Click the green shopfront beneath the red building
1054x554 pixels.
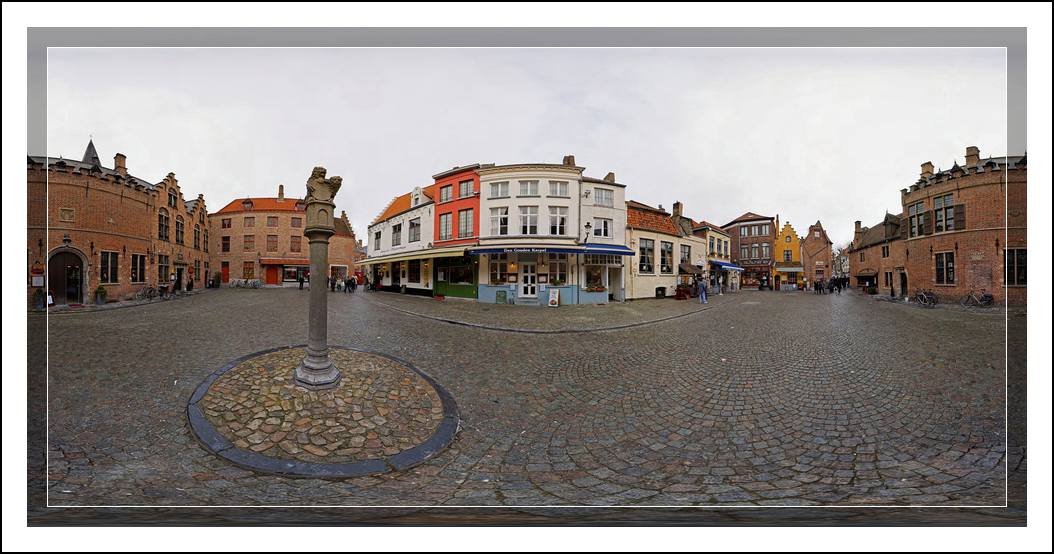point(455,277)
